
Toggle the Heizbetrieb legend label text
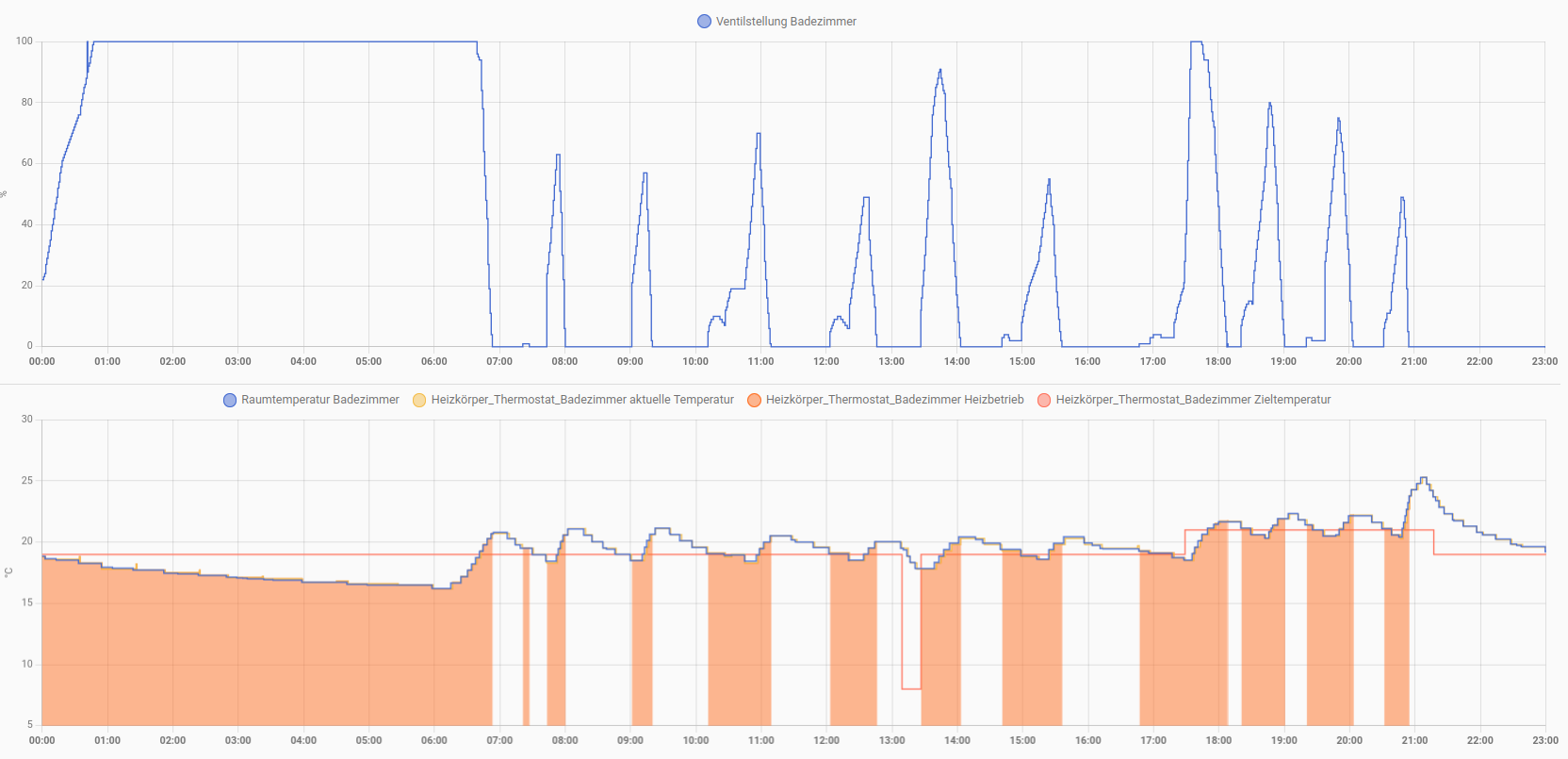(x=894, y=400)
